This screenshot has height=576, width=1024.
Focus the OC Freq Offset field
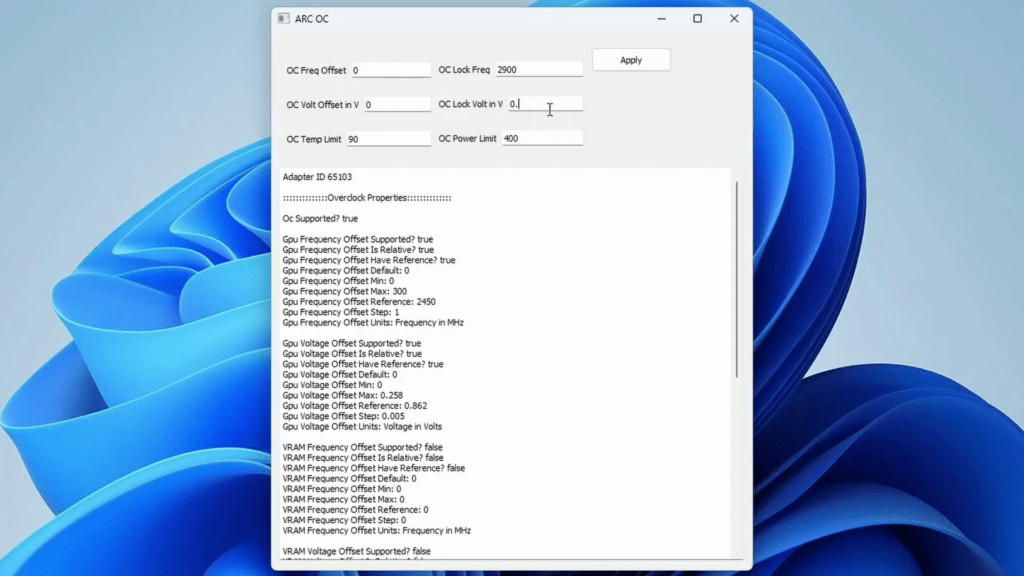tap(391, 70)
